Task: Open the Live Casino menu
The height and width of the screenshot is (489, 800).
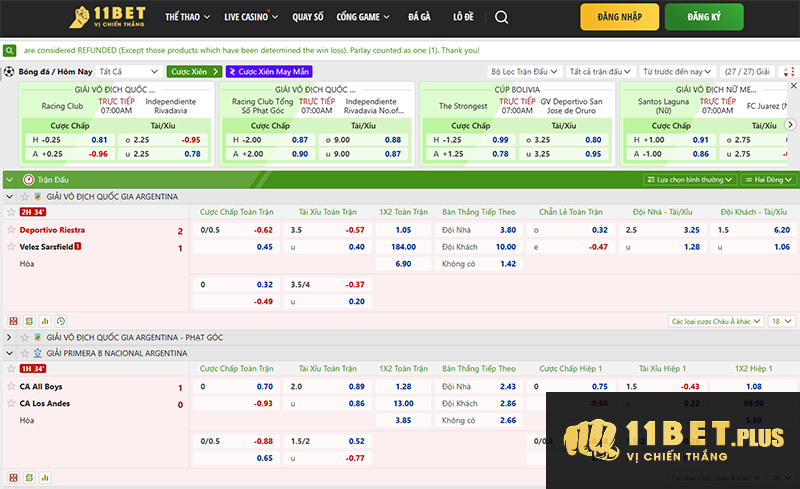Action: tap(250, 18)
